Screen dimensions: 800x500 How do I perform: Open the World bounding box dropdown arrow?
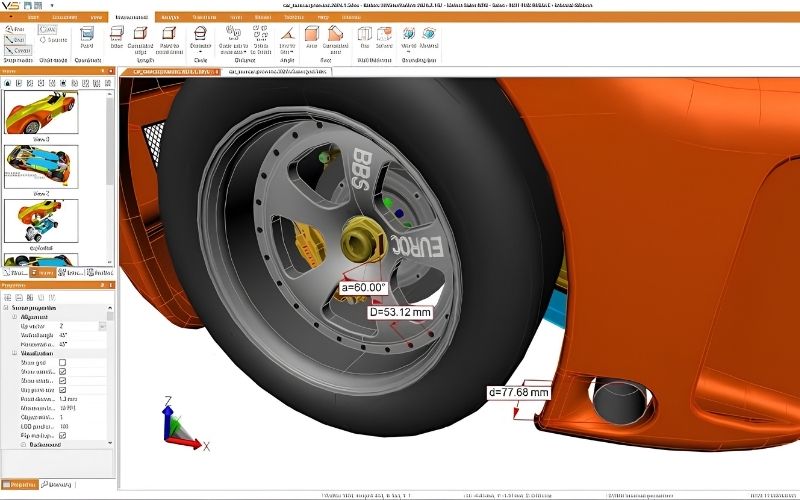(409, 52)
